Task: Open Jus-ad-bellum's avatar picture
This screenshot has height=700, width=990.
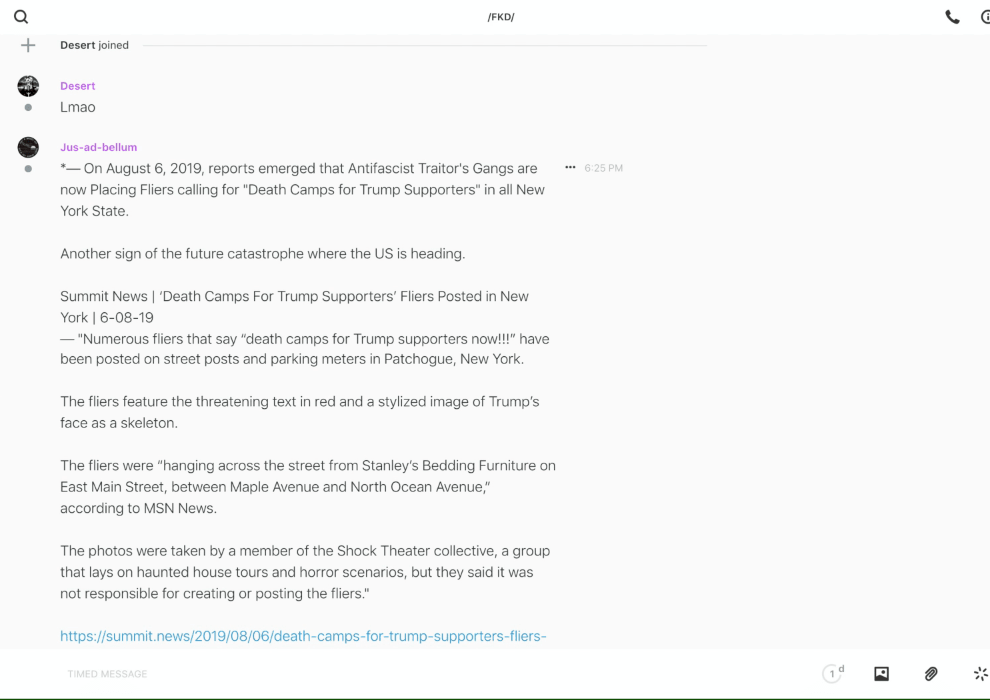Action: tap(28, 147)
